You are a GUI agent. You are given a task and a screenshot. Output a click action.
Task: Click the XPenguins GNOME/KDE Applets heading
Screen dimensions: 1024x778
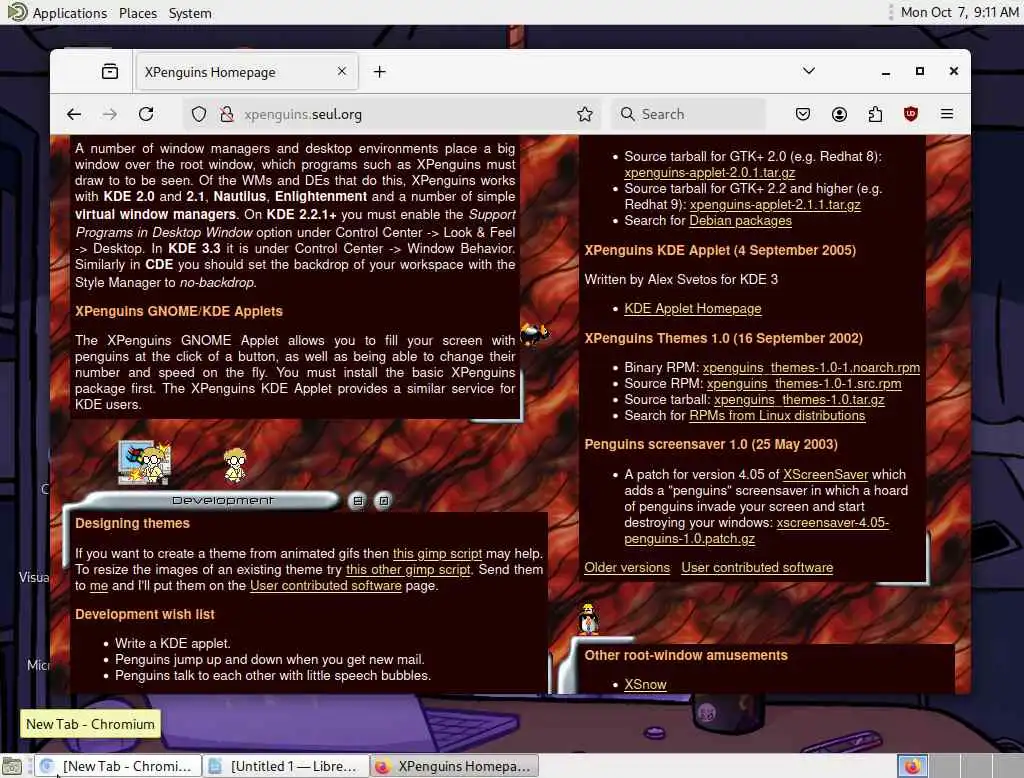(178, 312)
